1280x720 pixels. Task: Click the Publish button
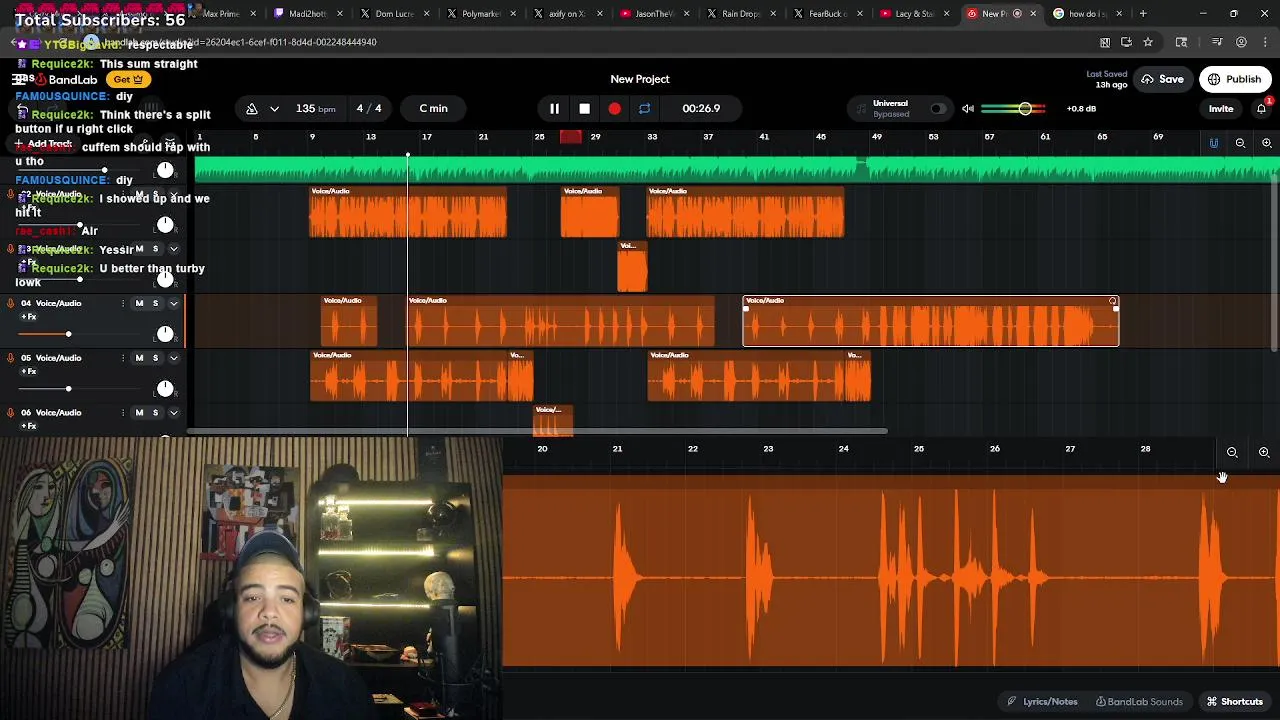[1235, 79]
